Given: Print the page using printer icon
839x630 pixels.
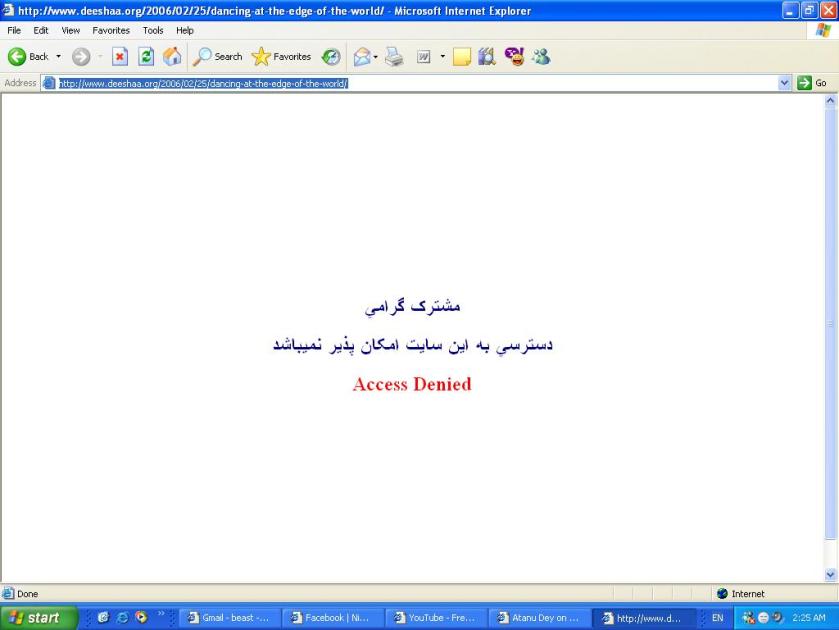Looking at the screenshot, I should click(x=394, y=56).
